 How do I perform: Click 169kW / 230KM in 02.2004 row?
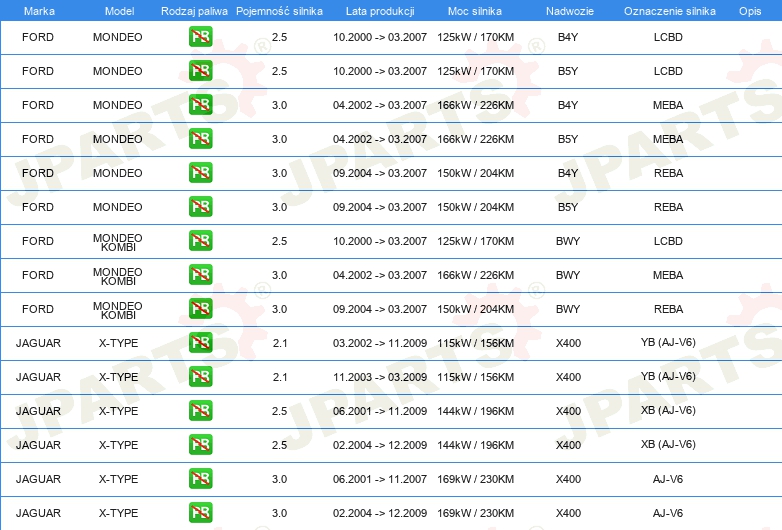click(x=475, y=513)
